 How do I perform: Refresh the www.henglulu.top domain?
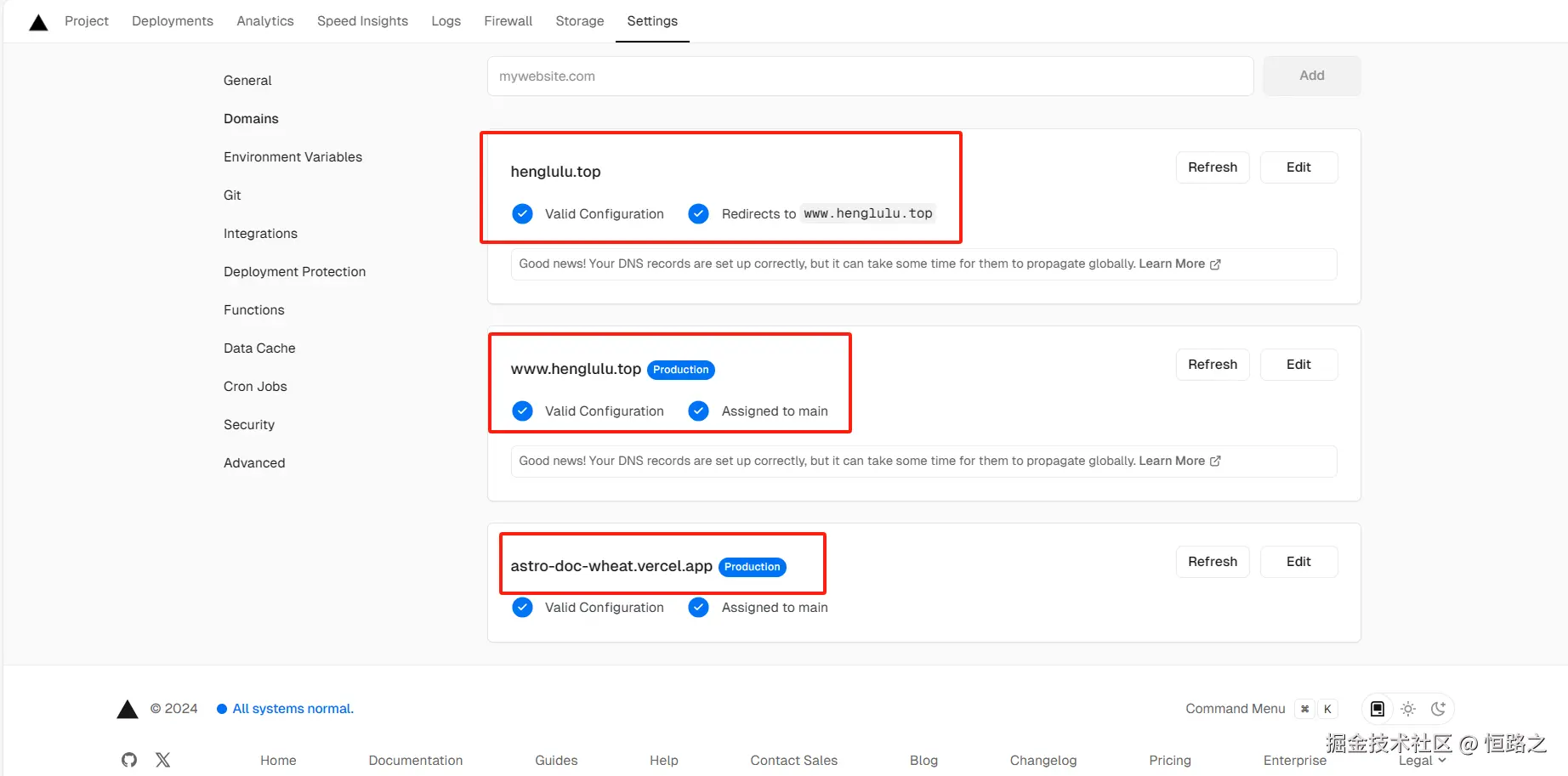point(1213,365)
